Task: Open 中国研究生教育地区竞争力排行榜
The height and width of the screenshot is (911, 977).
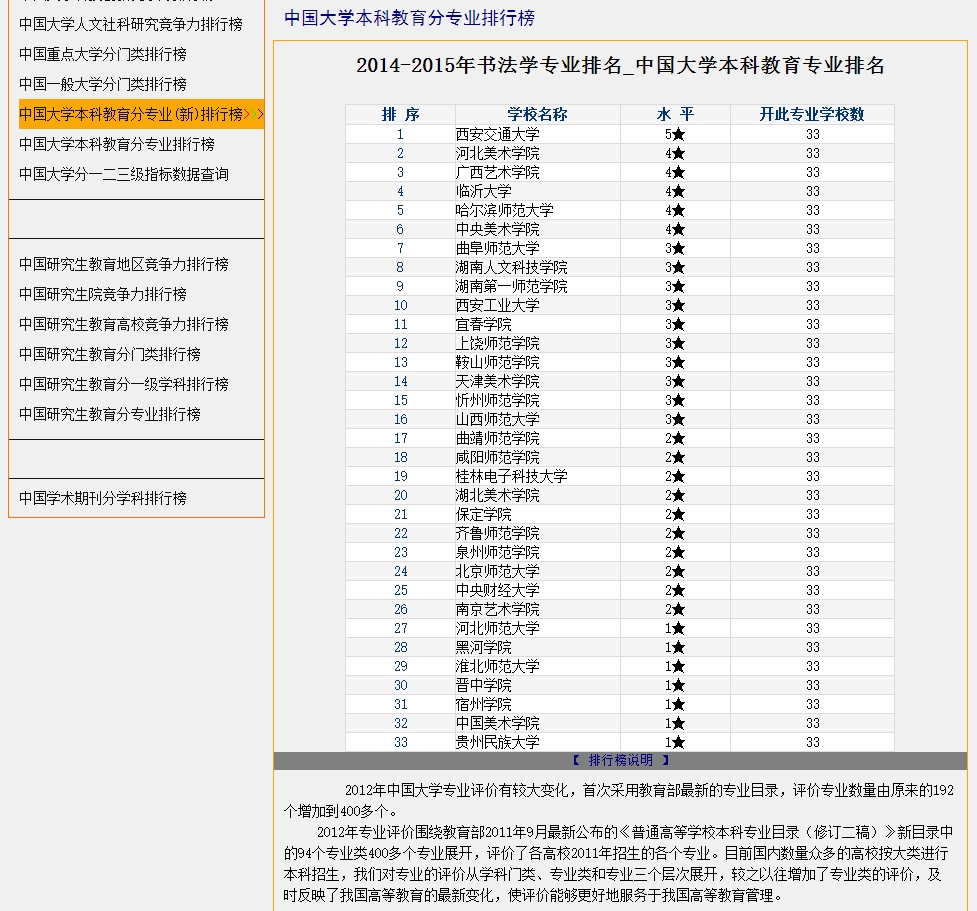Action: [123, 264]
